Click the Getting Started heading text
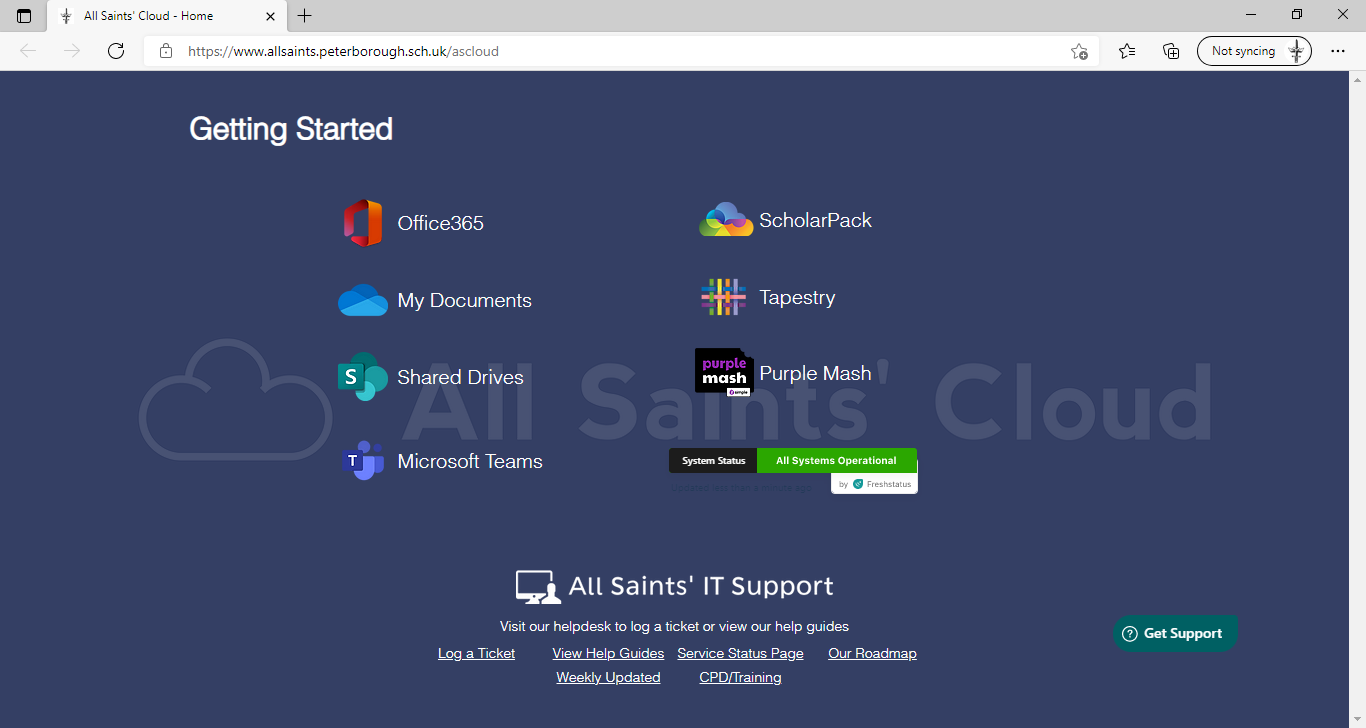 click(x=291, y=129)
